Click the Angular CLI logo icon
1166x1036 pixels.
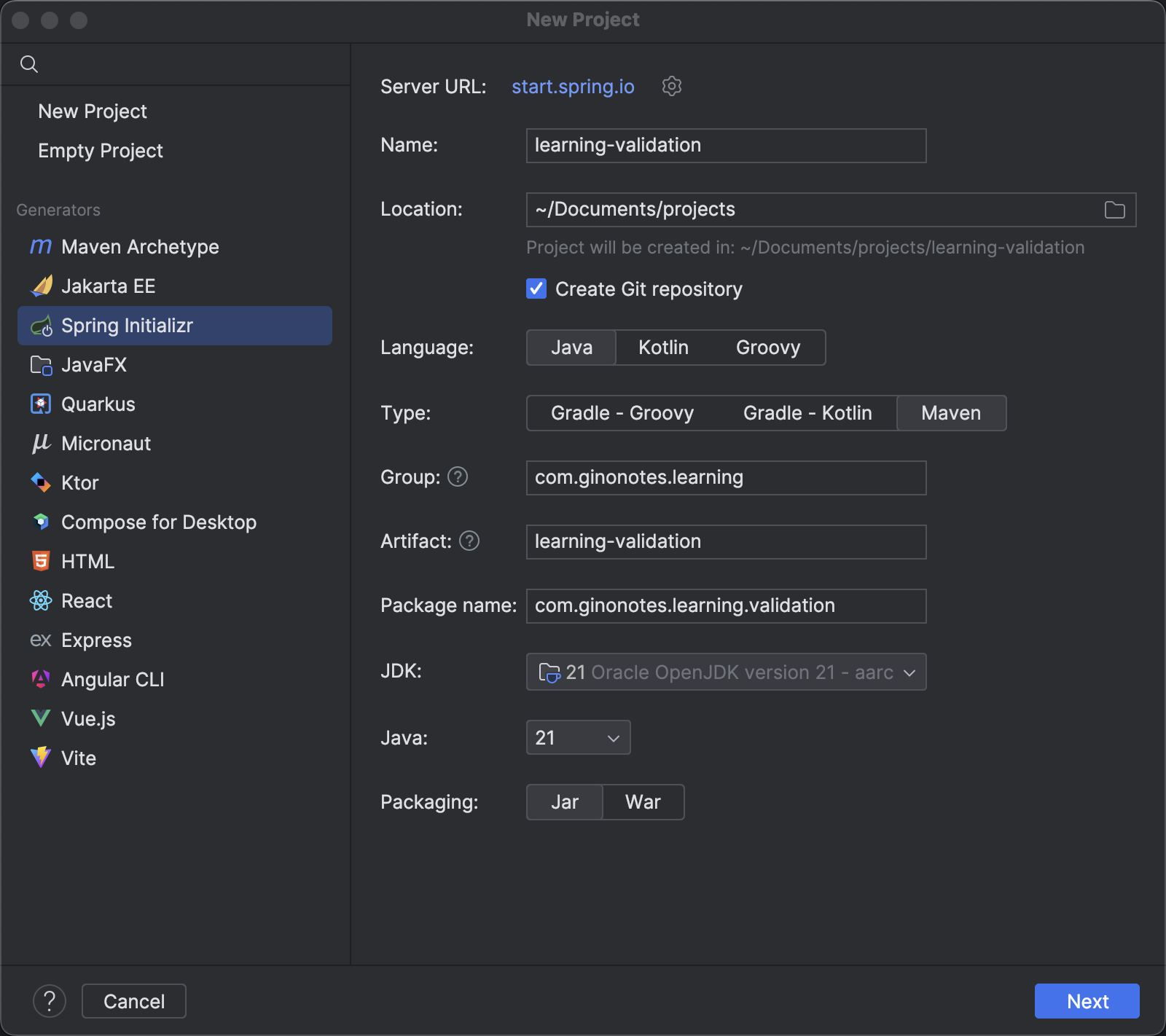pyautogui.click(x=41, y=680)
